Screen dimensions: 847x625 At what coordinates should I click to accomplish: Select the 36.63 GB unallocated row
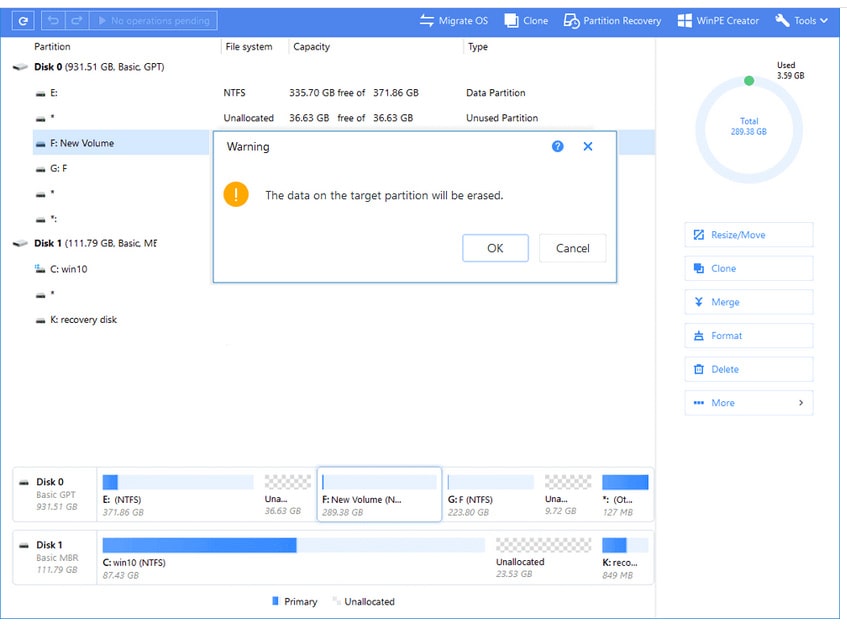[x=344, y=118]
